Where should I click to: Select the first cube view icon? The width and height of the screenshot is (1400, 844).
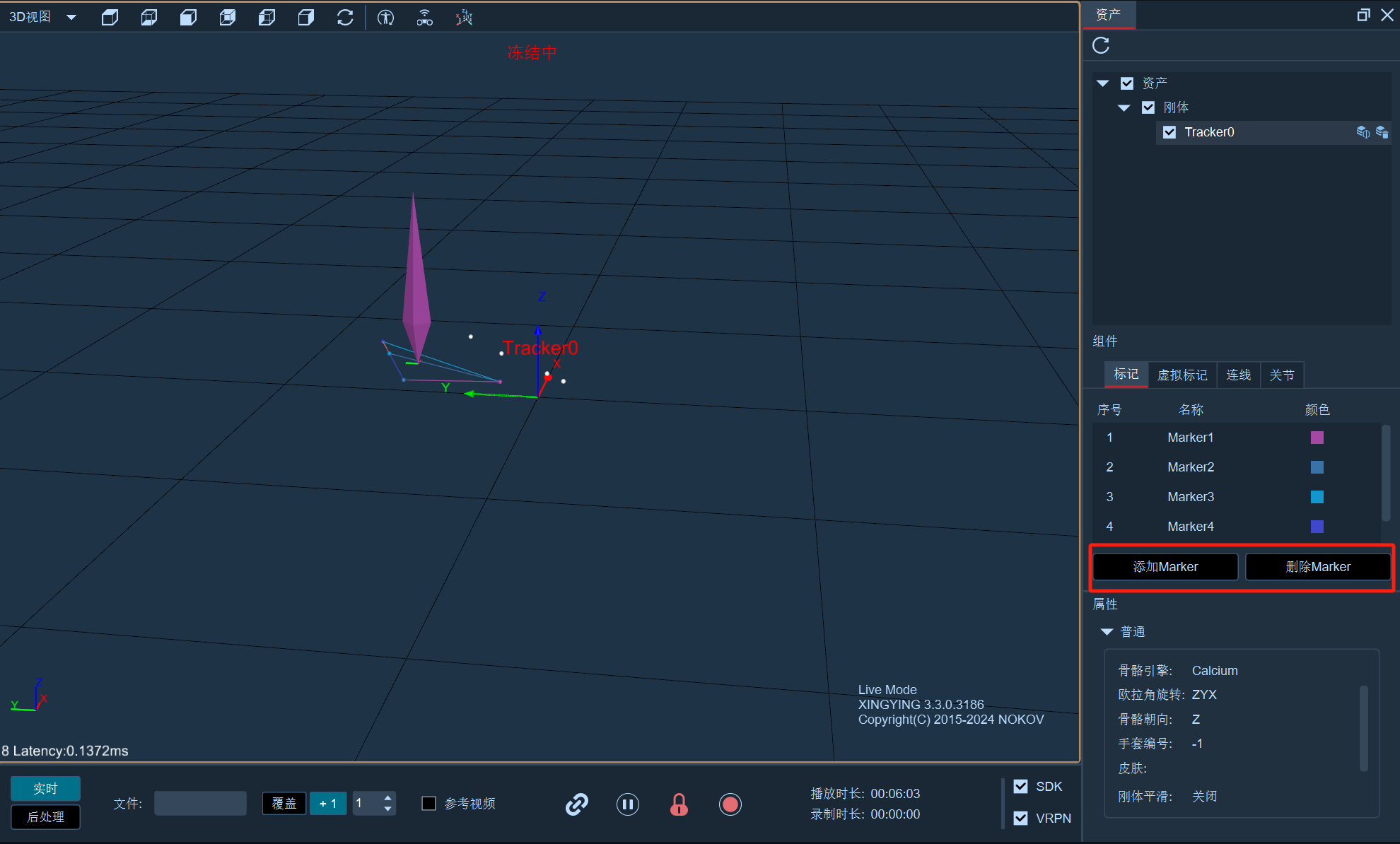110,17
